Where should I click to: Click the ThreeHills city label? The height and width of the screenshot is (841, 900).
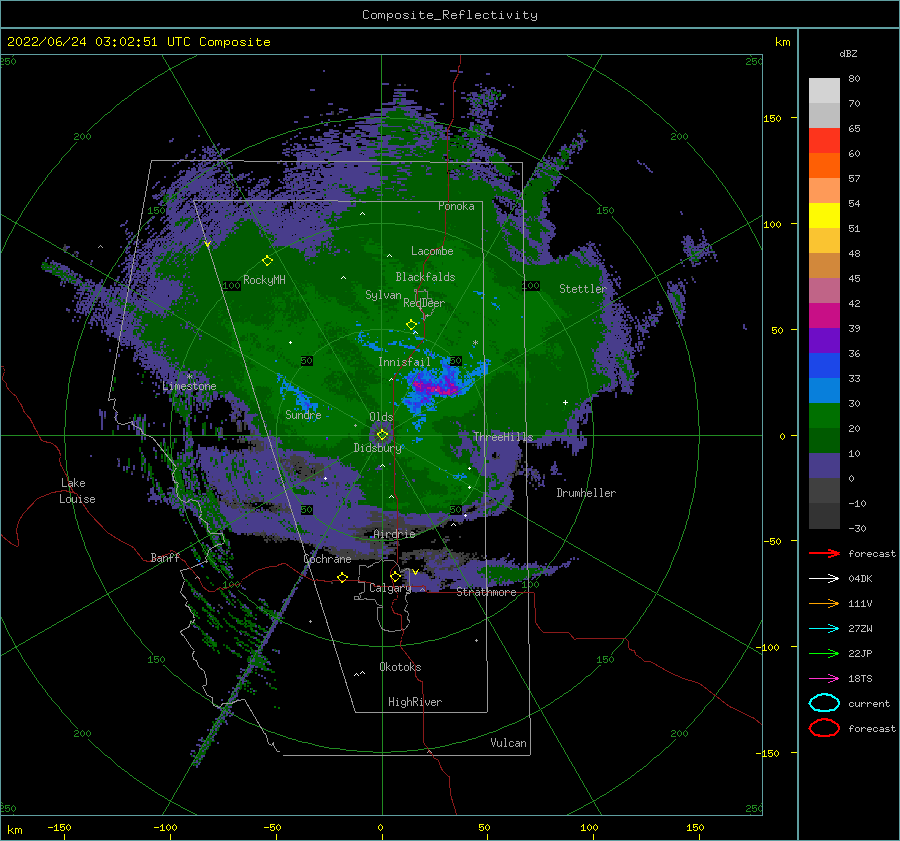pos(503,437)
